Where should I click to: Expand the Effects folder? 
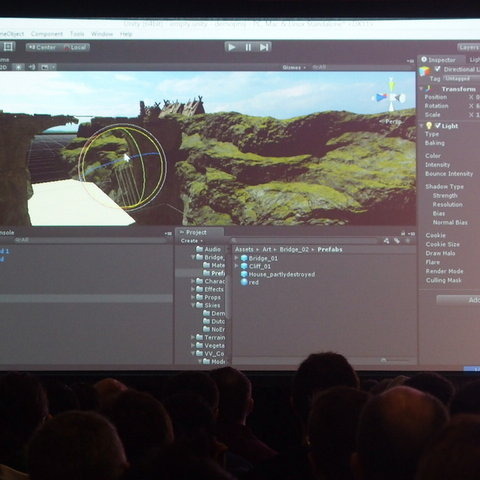(x=193, y=289)
